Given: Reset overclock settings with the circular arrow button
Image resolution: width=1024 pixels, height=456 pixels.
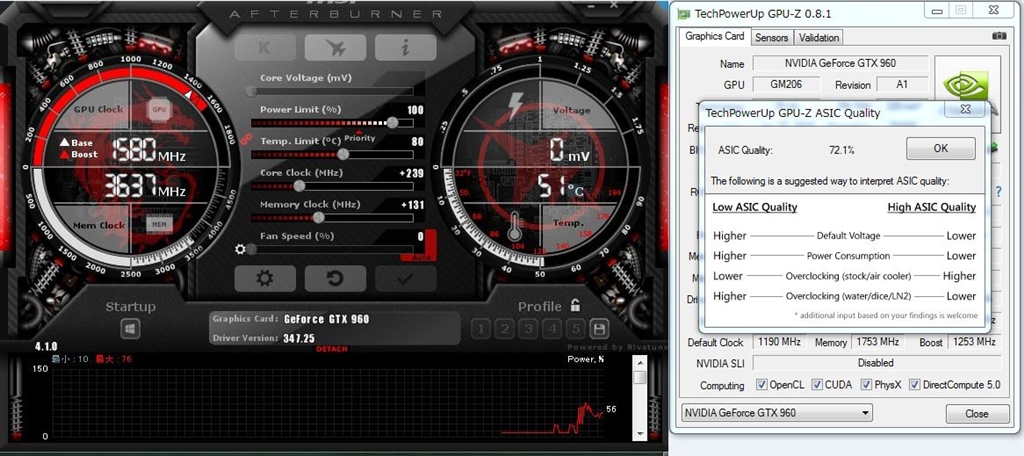Looking at the screenshot, I should (x=335, y=279).
